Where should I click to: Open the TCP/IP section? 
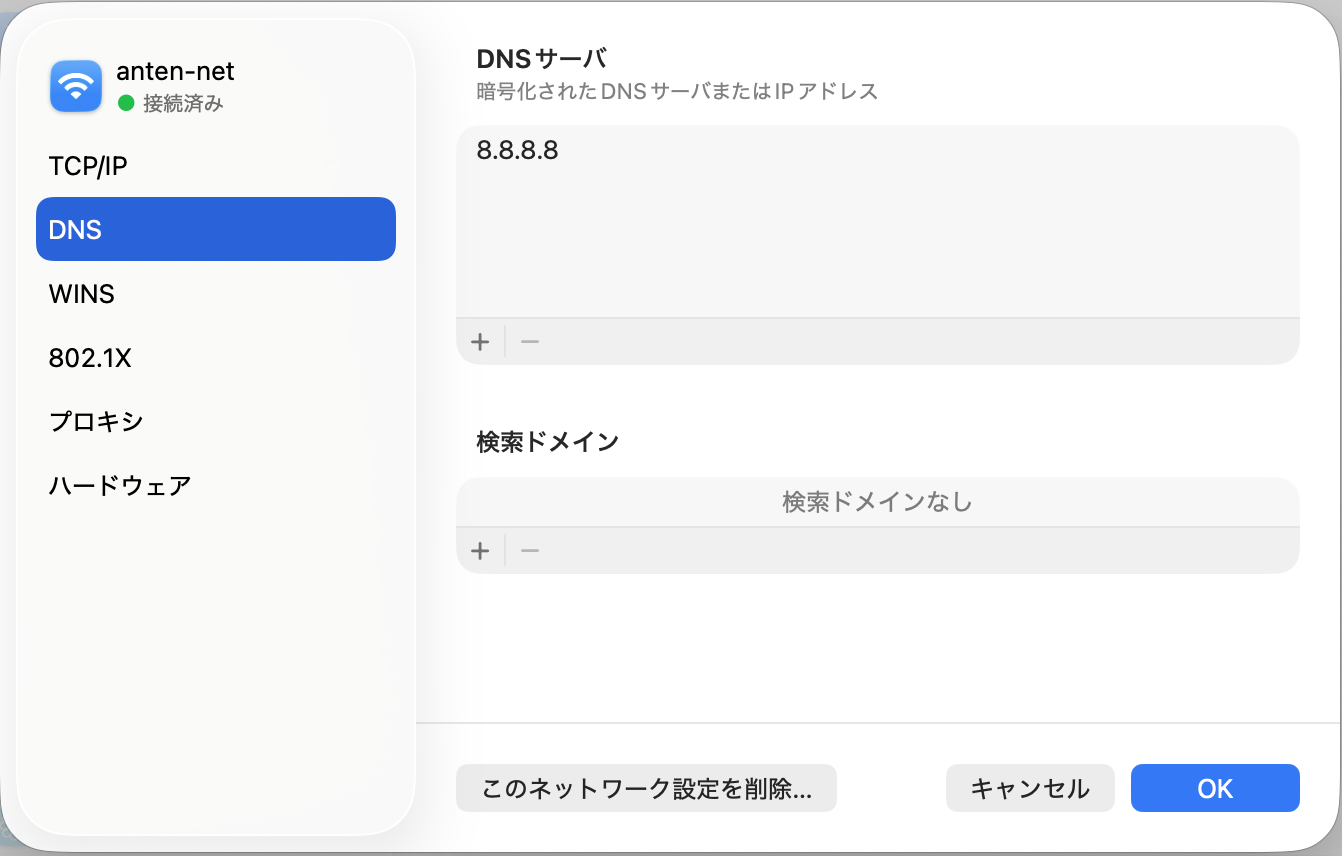point(88,166)
